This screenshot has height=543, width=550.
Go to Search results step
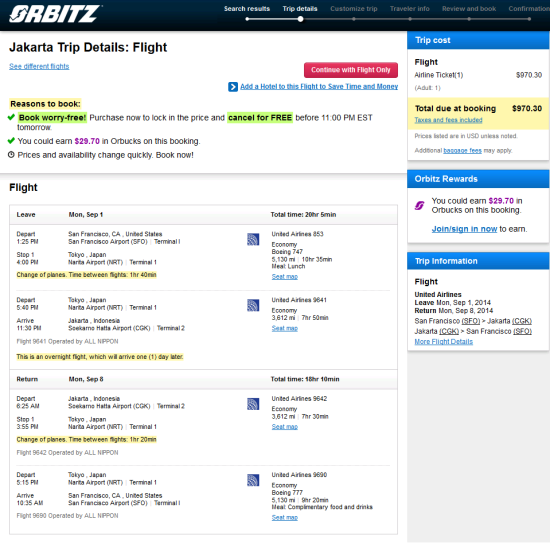coord(247,9)
